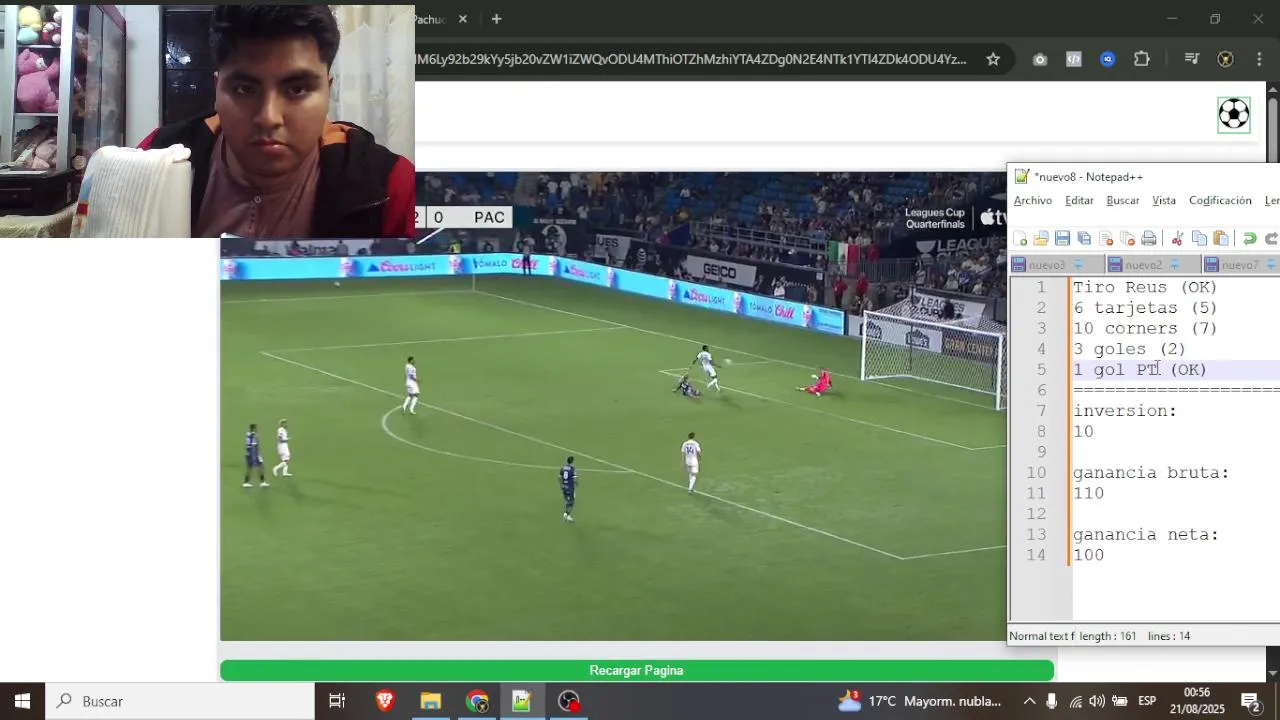1280x720 pixels.
Task: Open the notification center icon
Action: (1250, 701)
